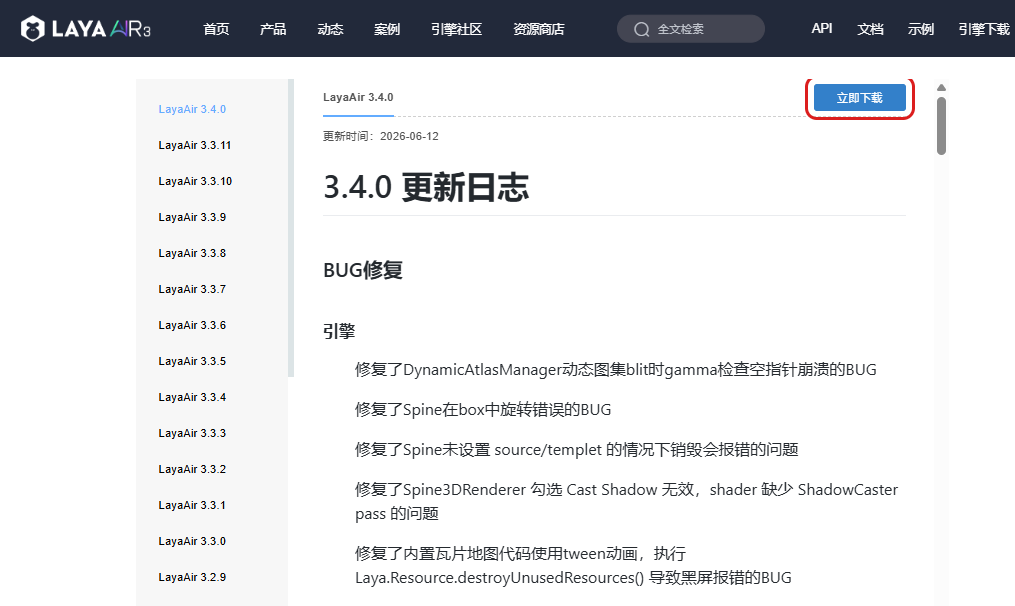Click the LayaAir3 logo

pyautogui.click(x=85, y=28)
